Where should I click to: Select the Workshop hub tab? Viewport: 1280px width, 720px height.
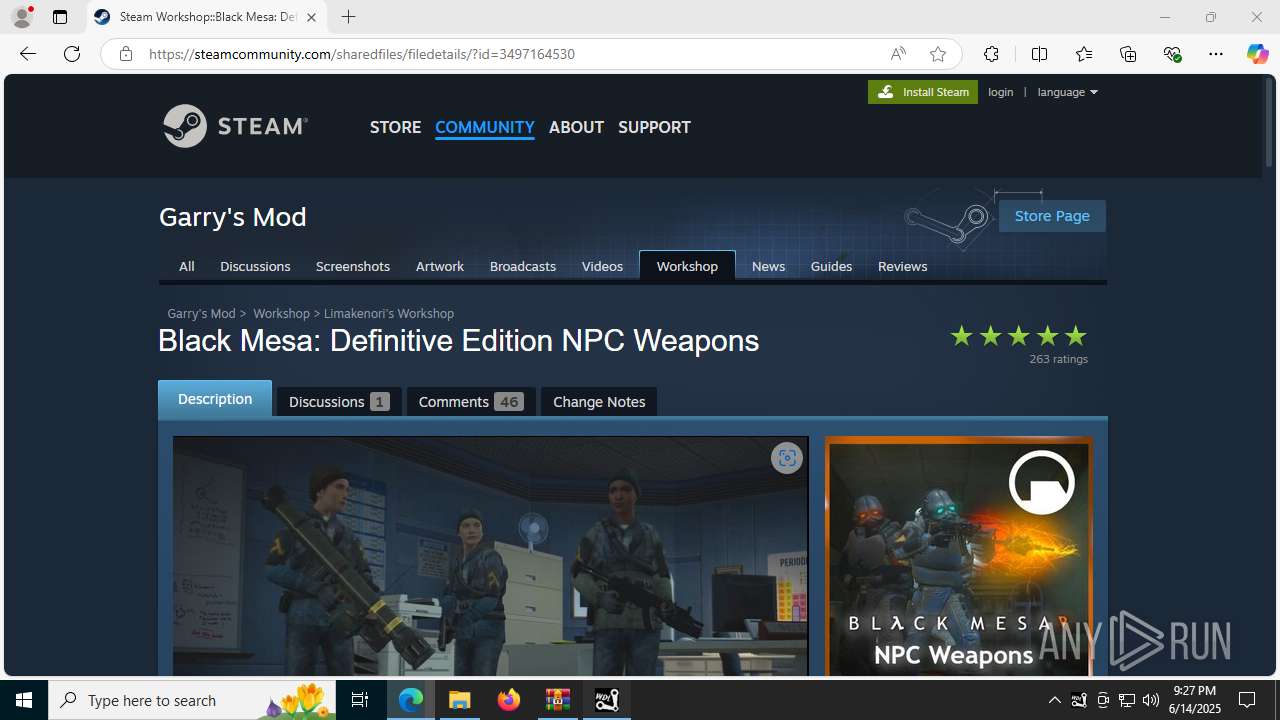tap(687, 266)
